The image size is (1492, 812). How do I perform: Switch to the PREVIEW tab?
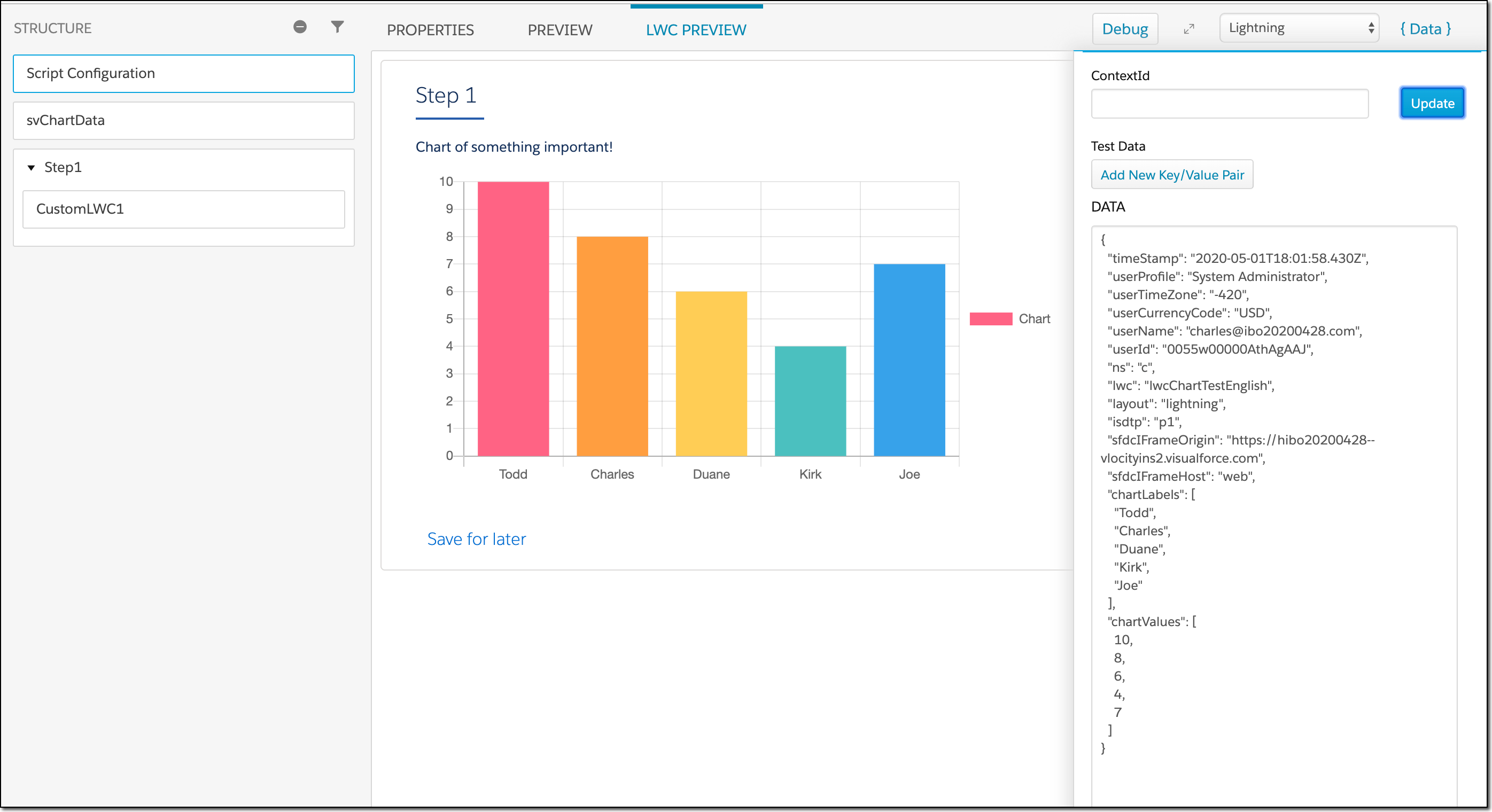559,29
